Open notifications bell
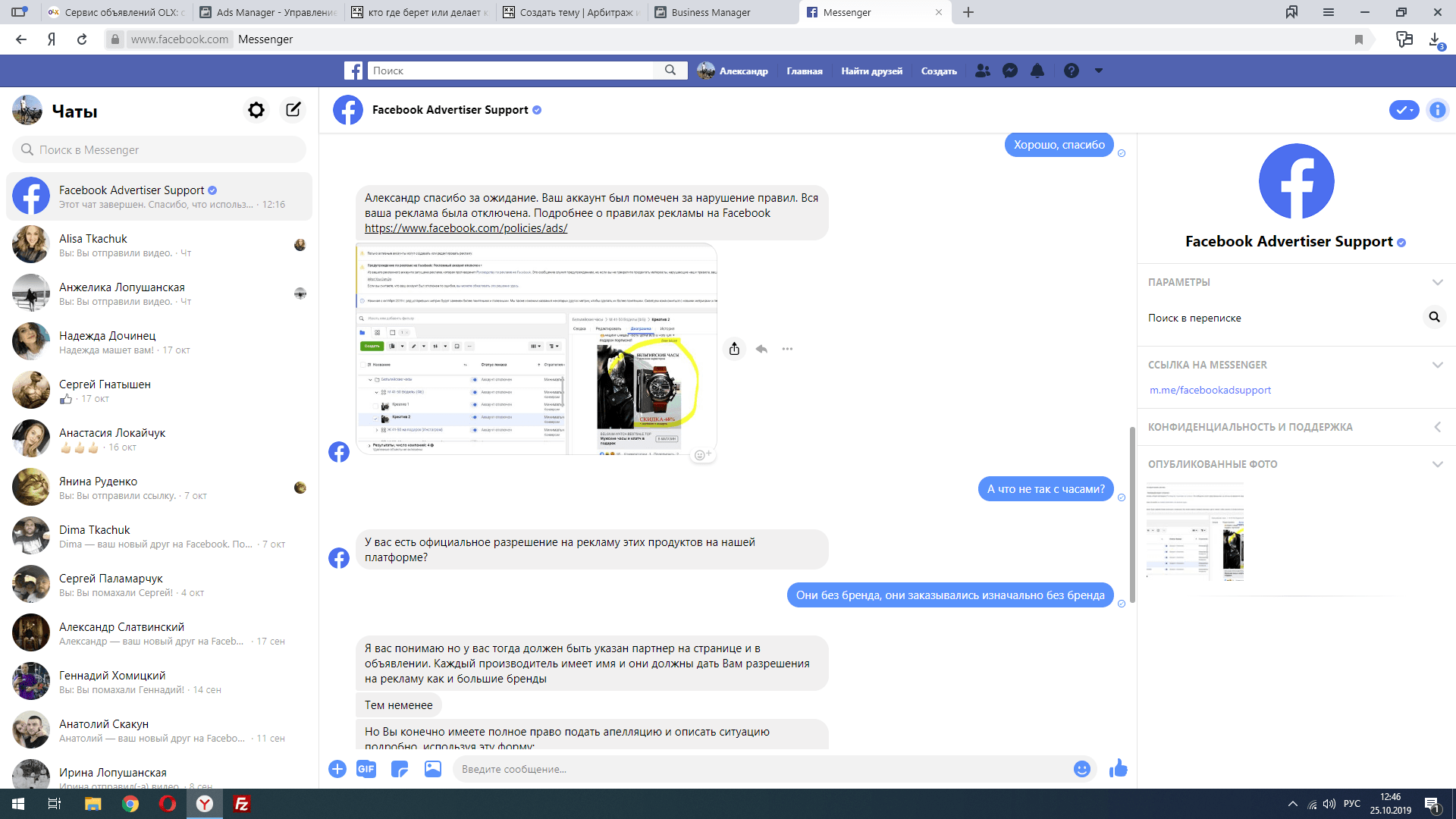The height and width of the screenshot is (819, 1456). pyautogui.click(x=1037, y=71)
